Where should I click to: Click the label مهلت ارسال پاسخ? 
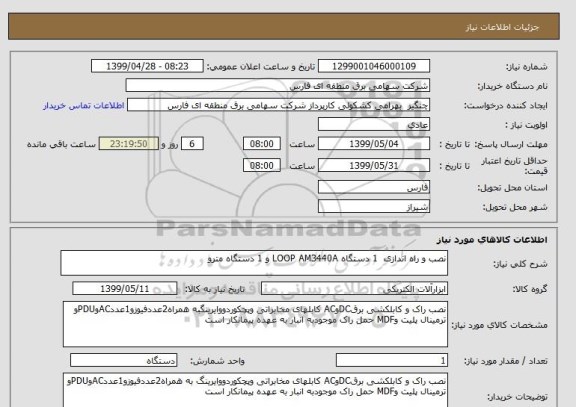click(x=511, y=144)
